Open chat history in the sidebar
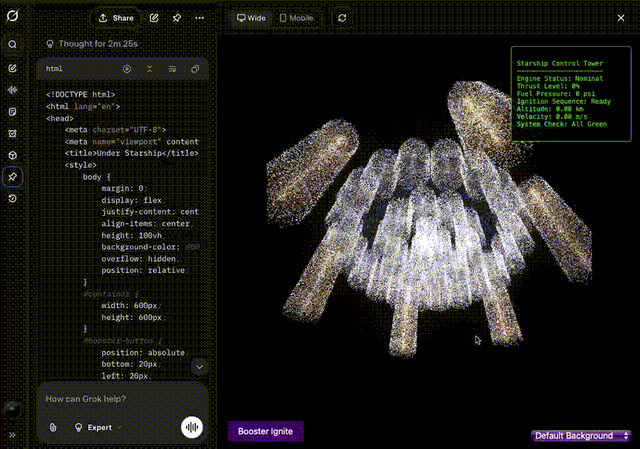Viewport: 640px width, 449px height. (12, 199)
